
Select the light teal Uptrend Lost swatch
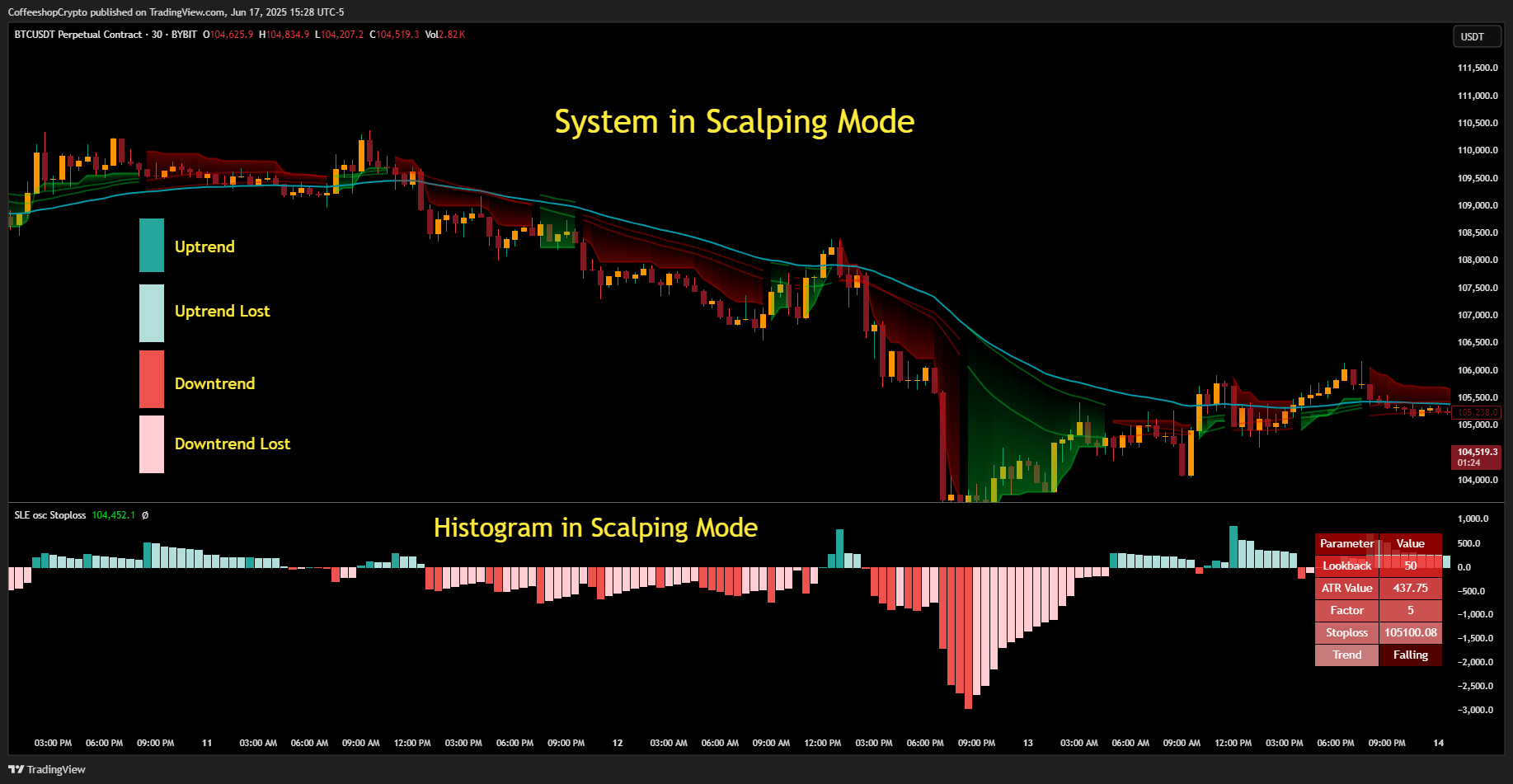tap(152, 313)
